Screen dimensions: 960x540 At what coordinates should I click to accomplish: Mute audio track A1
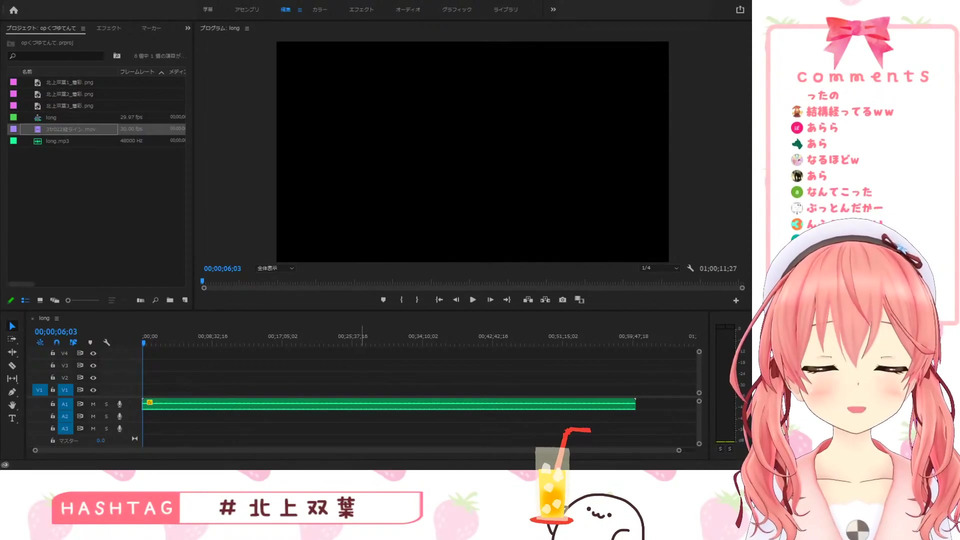93,404
